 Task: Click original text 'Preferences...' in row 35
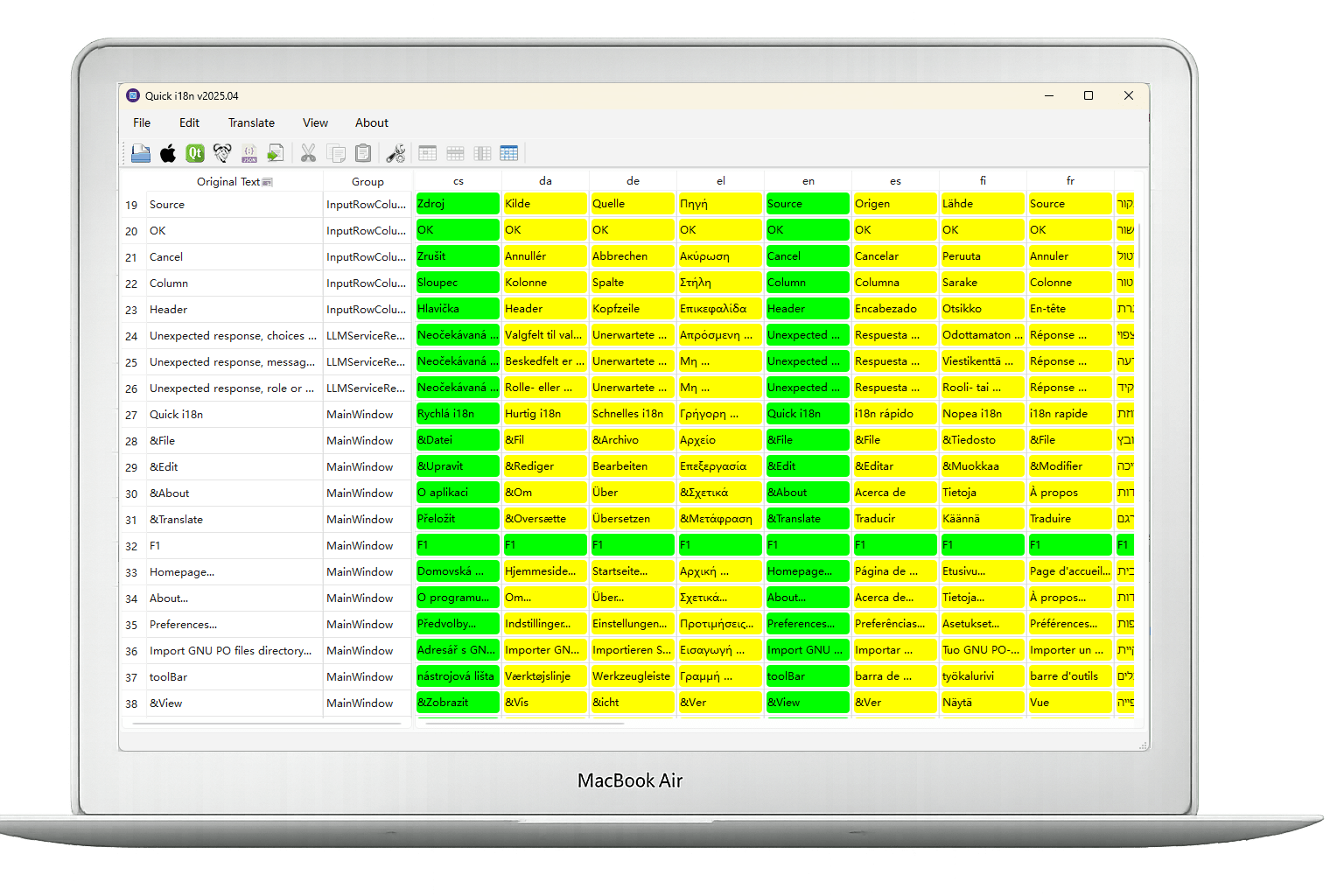pyautogui.click(x=183, y=625)
